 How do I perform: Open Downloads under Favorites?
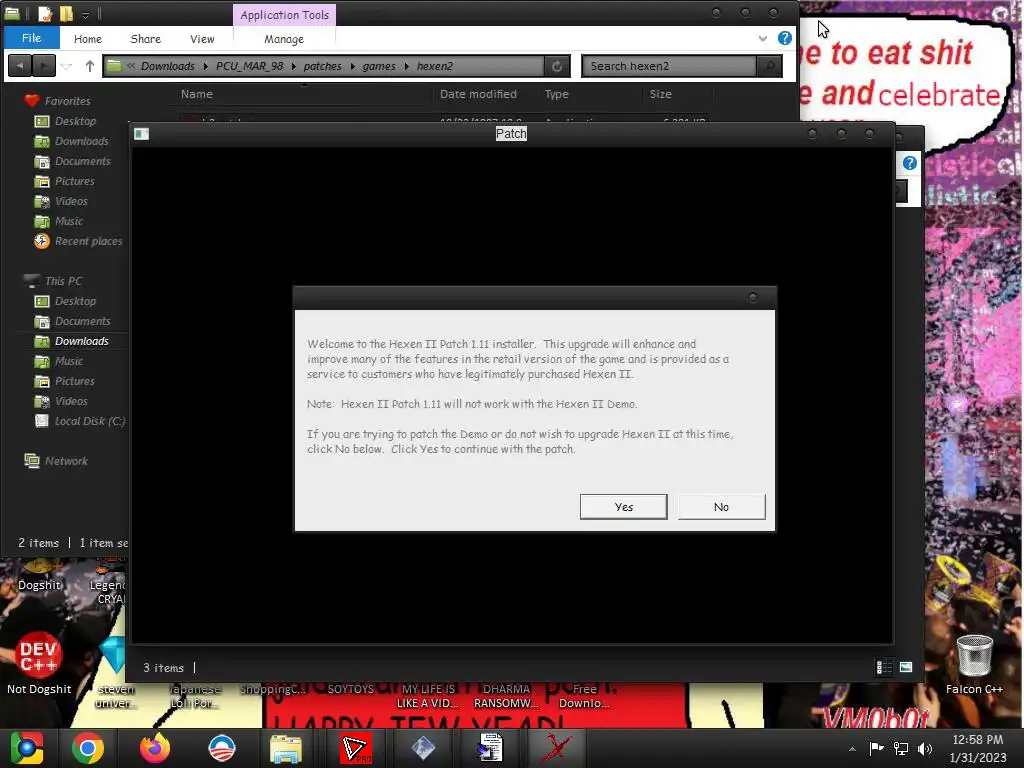click(x=82, y=141)
